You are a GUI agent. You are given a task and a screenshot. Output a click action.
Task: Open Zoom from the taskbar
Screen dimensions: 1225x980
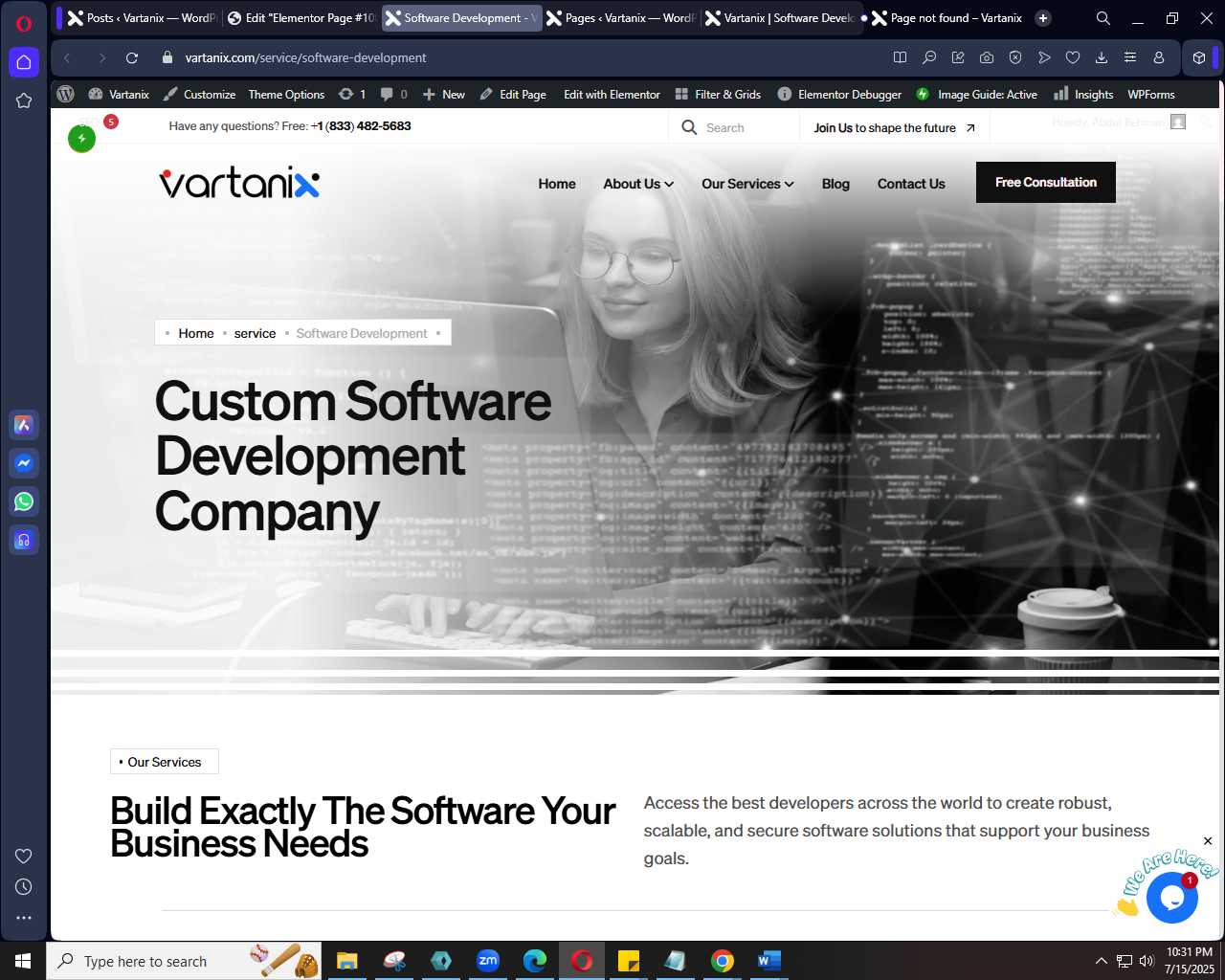point(488,961)
